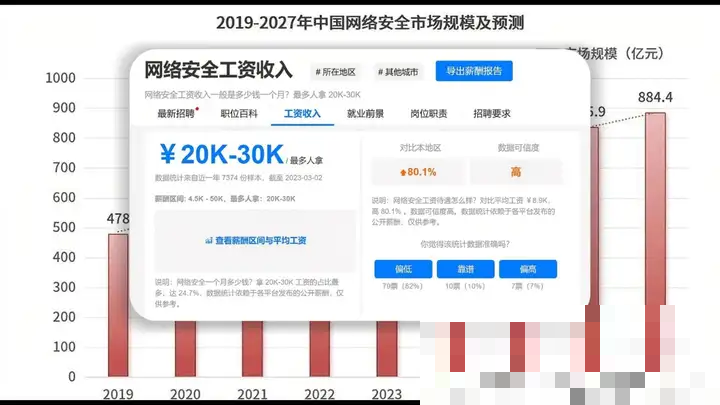
Task: Click the 网络安全工资收入 heading
Action: point(218,70)
